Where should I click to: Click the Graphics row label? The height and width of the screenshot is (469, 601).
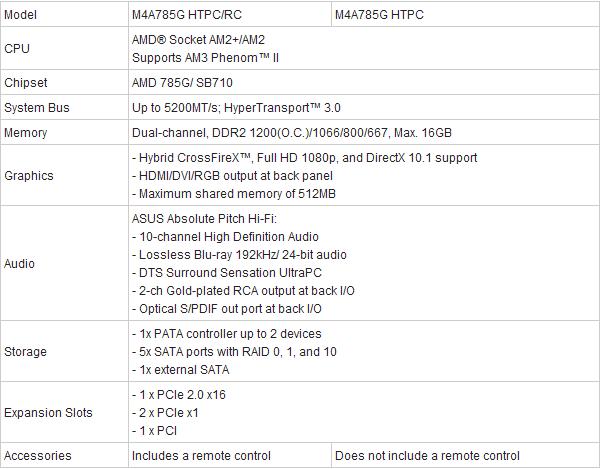(29, 175)
